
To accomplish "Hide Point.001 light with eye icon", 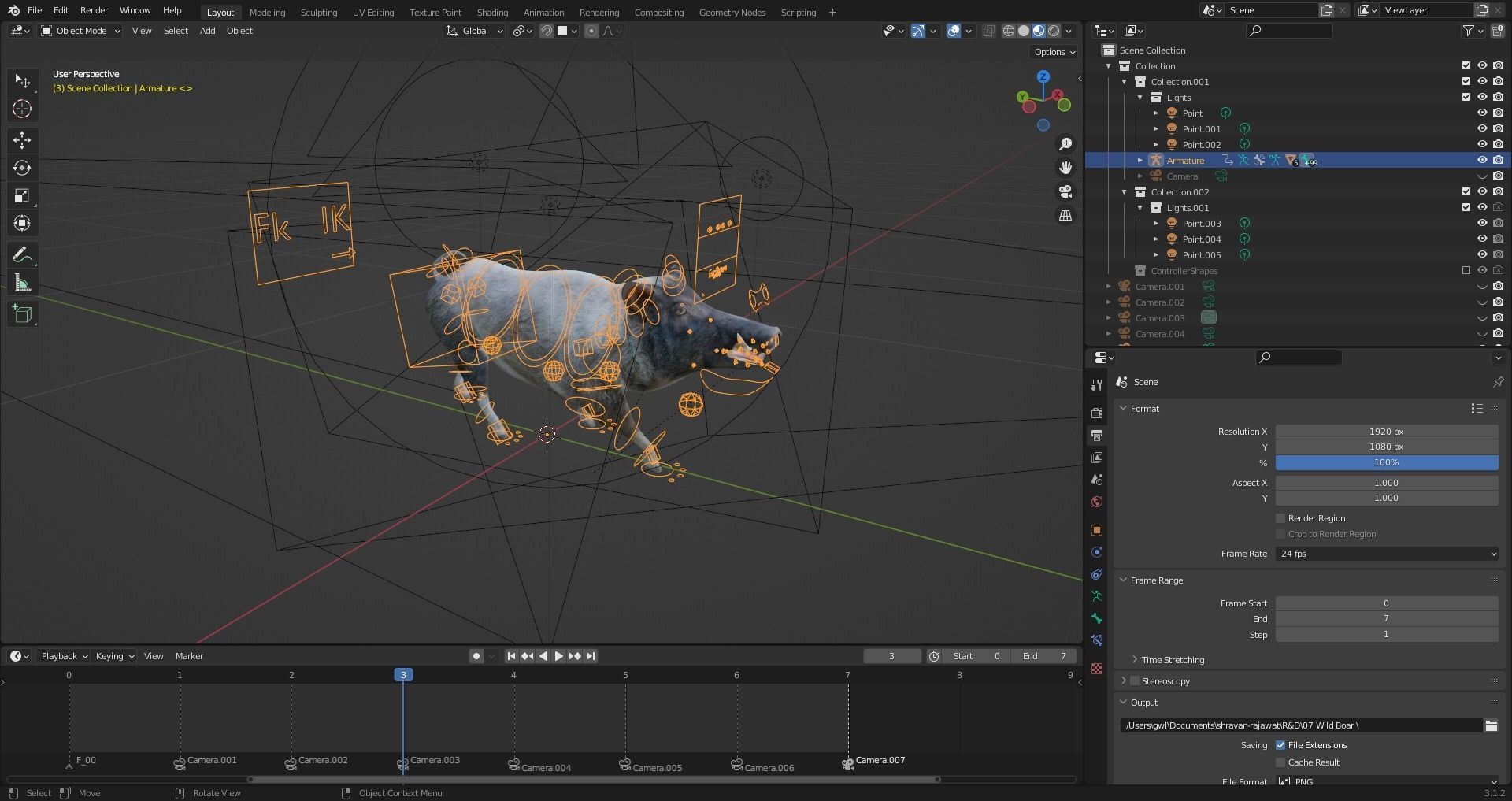I will coord(1482,128).
